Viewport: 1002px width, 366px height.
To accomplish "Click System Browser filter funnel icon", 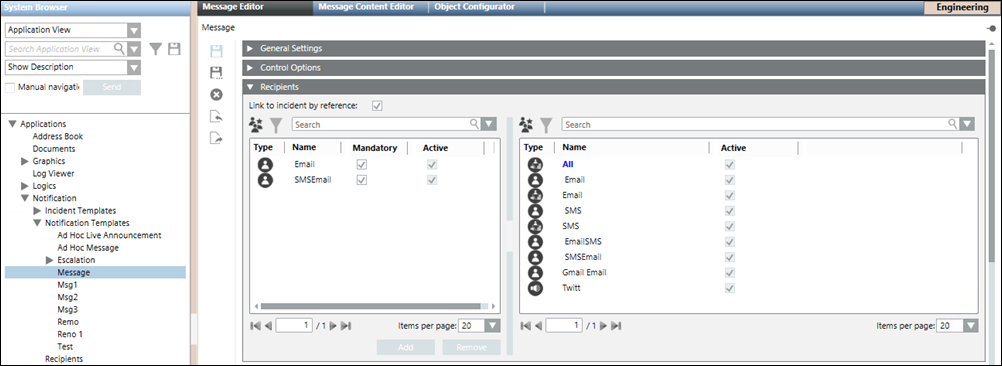I will [x=155, y=49].
